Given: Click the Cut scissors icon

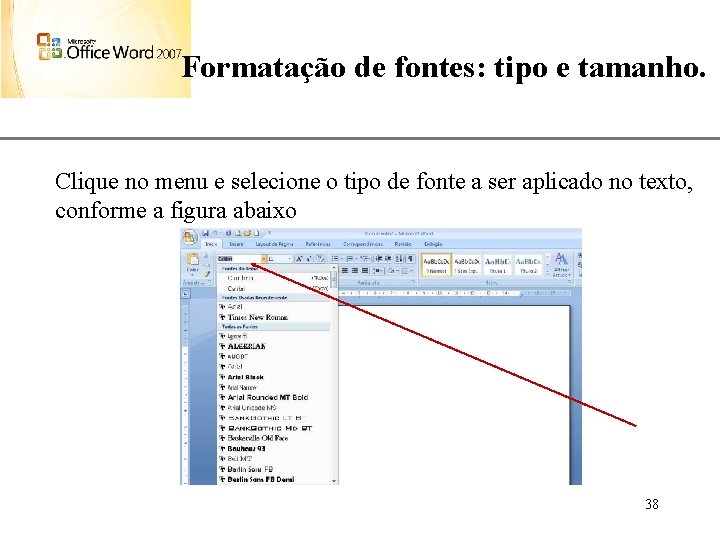Looking at the screenshot, I should click(x=206, y=255).
